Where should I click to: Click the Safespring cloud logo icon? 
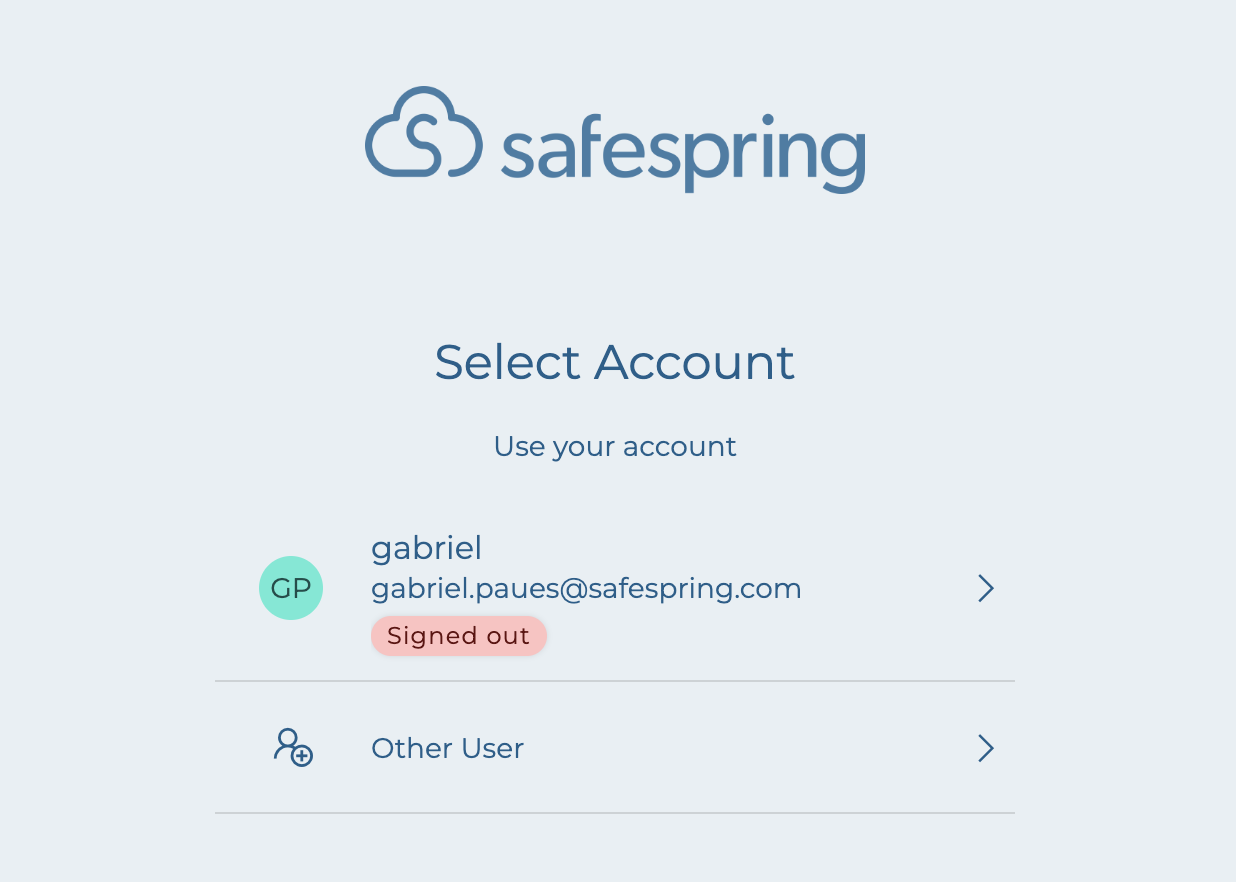click(423, 133)
